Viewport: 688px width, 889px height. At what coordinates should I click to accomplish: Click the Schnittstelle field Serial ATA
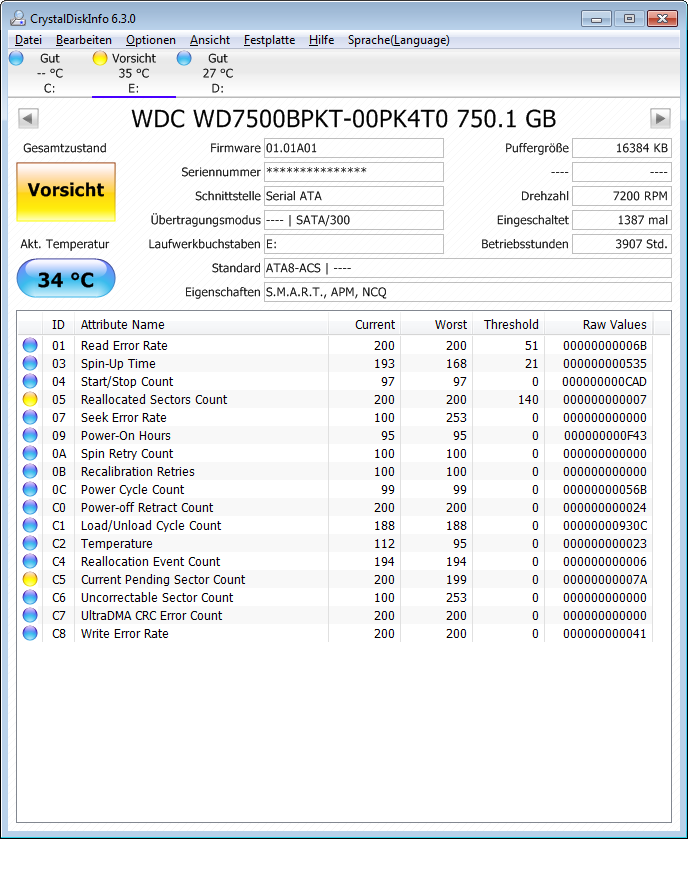tap(354, 196)
